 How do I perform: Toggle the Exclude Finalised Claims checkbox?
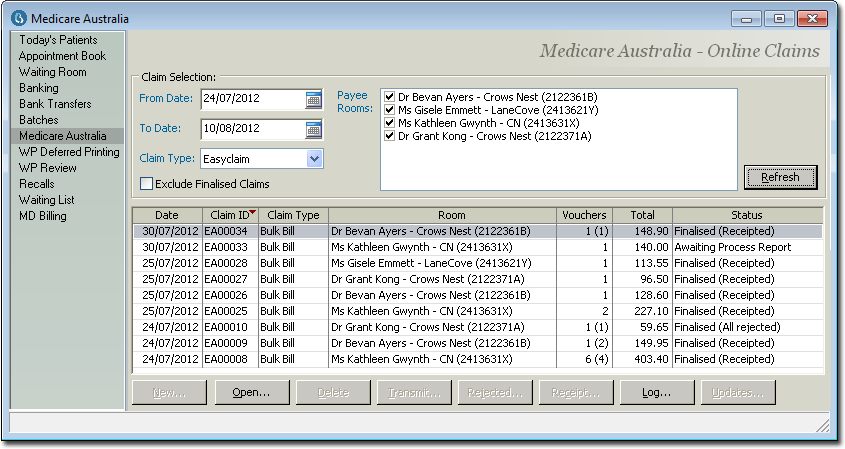point(147,184)
